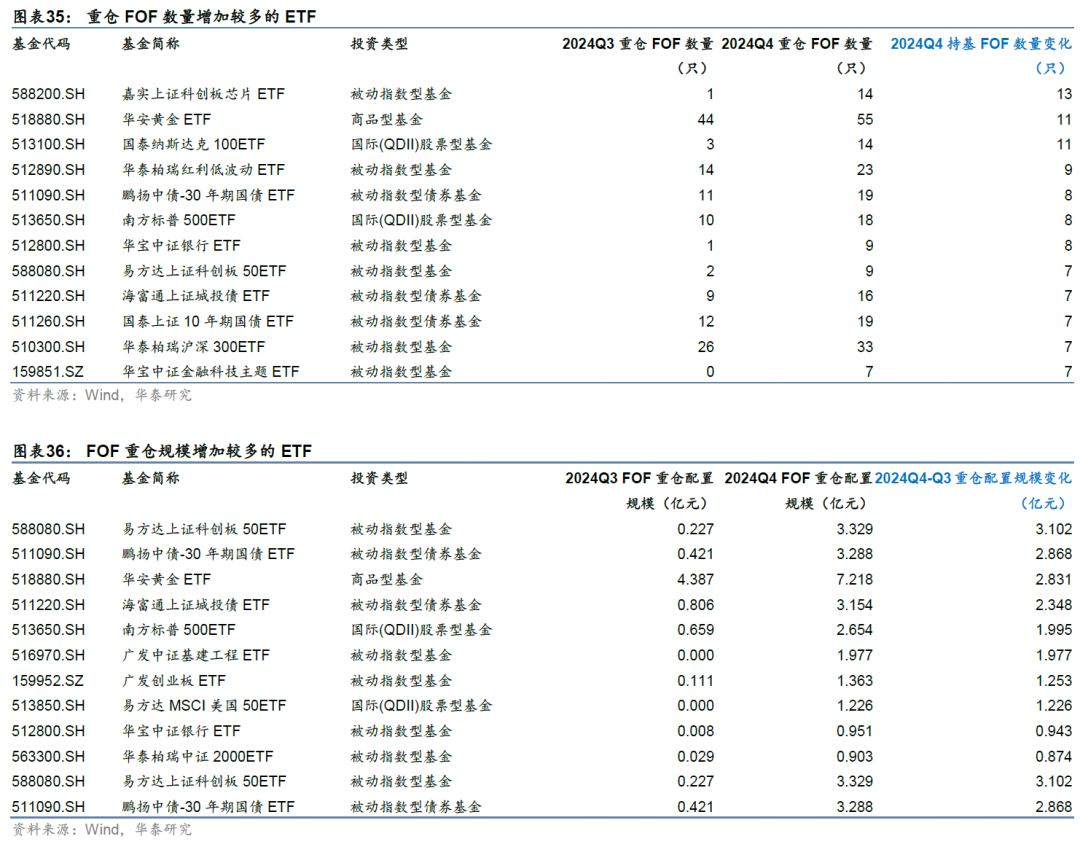
Task: Click fund name 易方达MSCI美国50ETF
Action: click(x=204, y=706)
